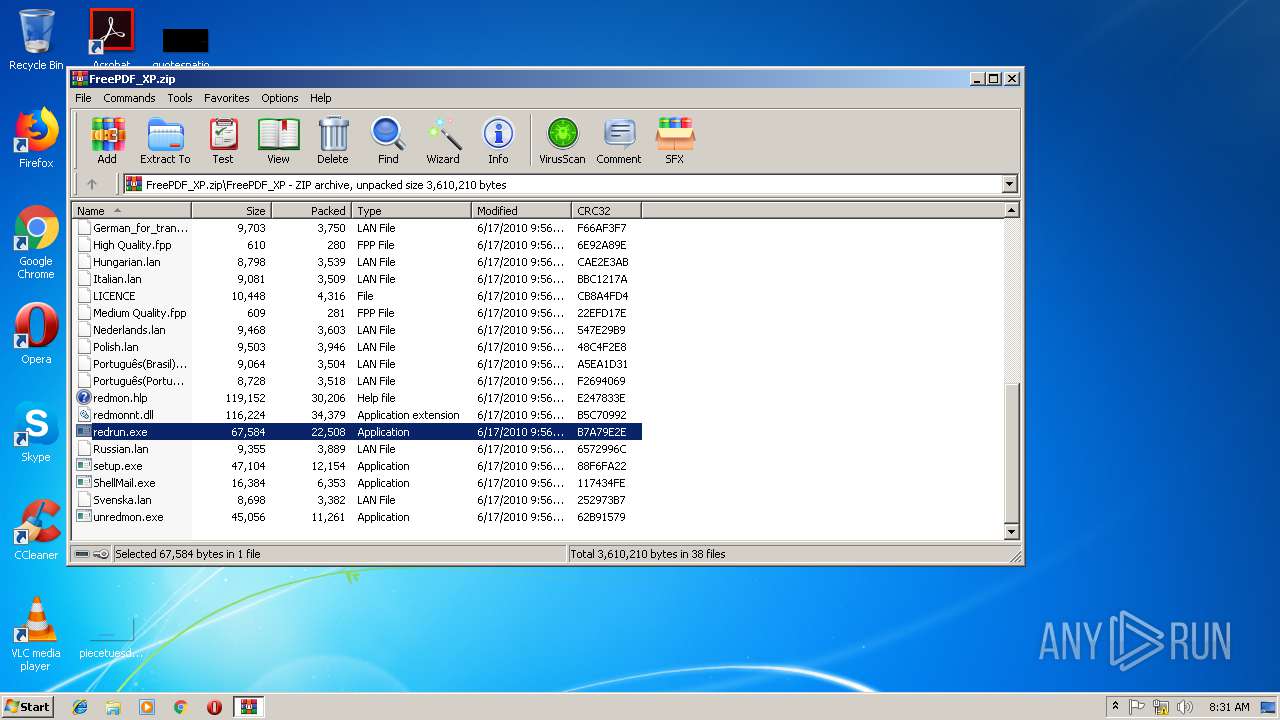
Task: Select Italian.lan file
Action: coord(357,279)
